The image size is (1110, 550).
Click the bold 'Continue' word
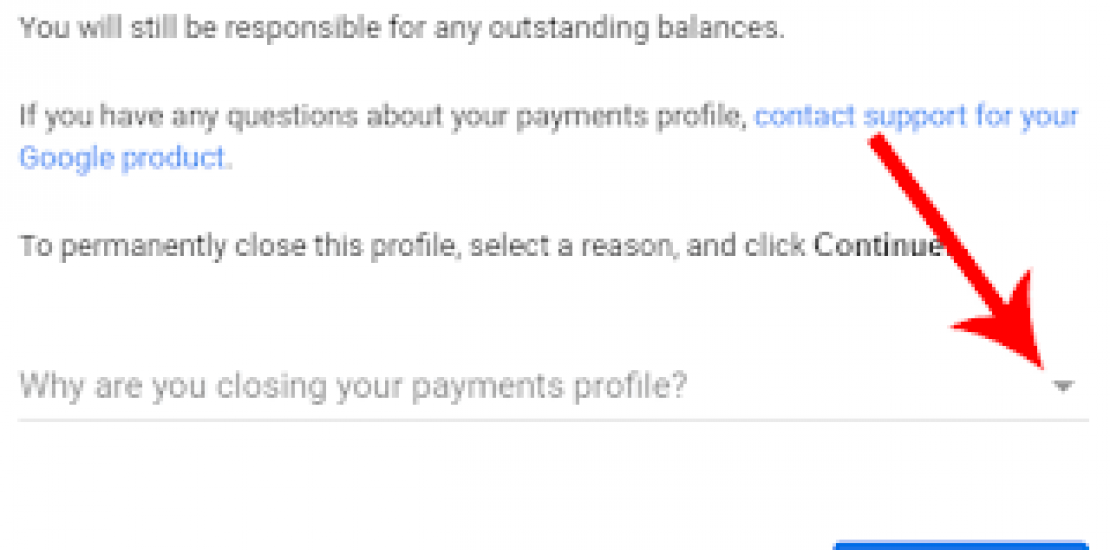point(877,245)
